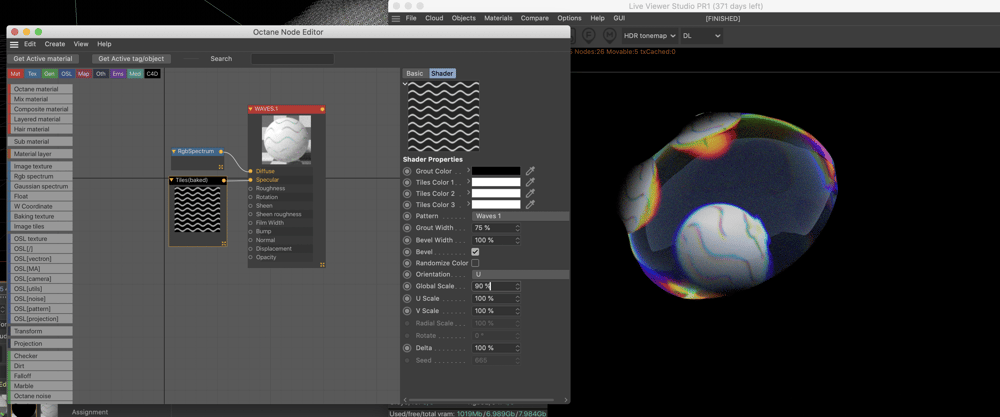Enable the Randomize Color checkbox
1000x417 pixels.
475,263
